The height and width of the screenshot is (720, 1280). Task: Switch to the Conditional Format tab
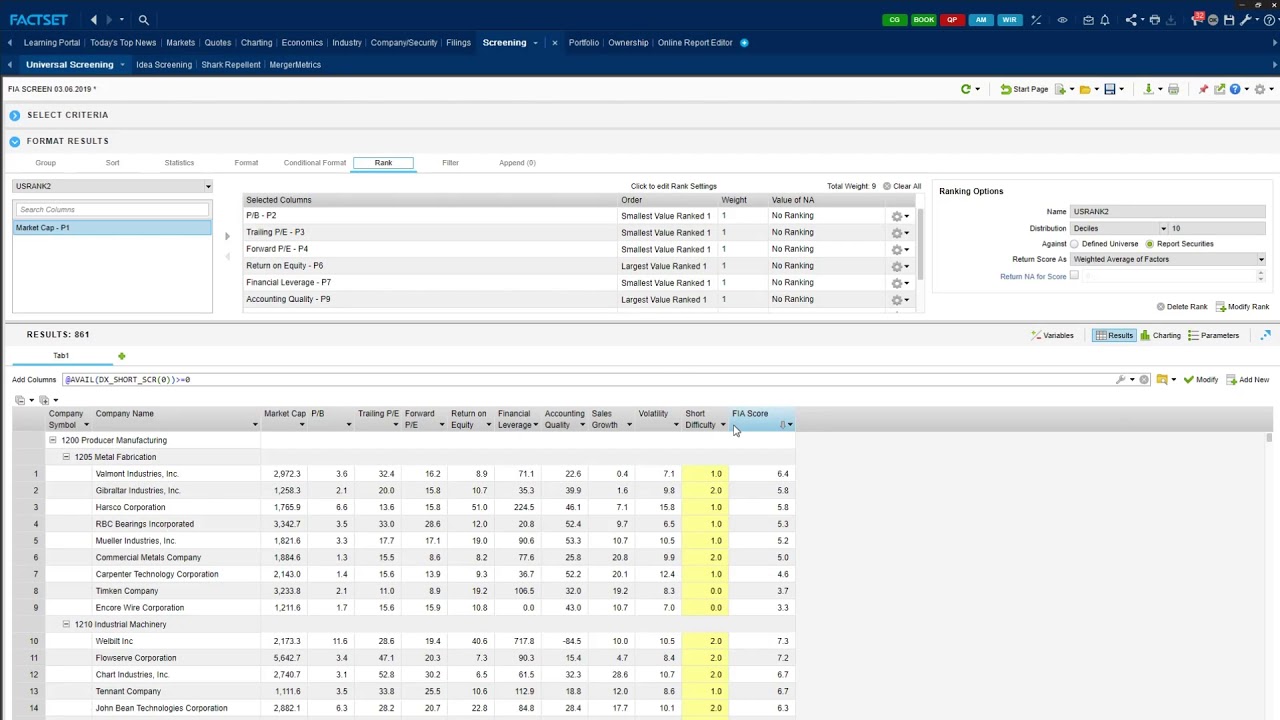pyautogui.click(x=314, y=163)
